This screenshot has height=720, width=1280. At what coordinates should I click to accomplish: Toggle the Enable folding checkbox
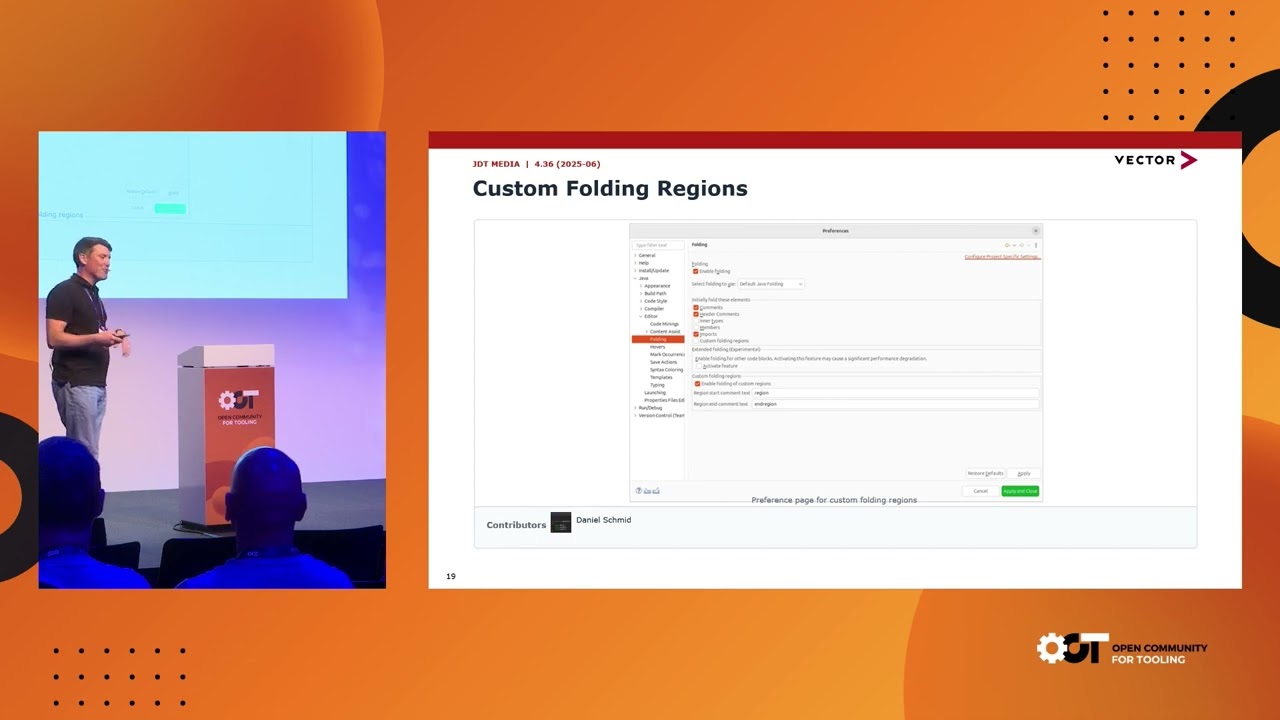[x=696, y=271]
